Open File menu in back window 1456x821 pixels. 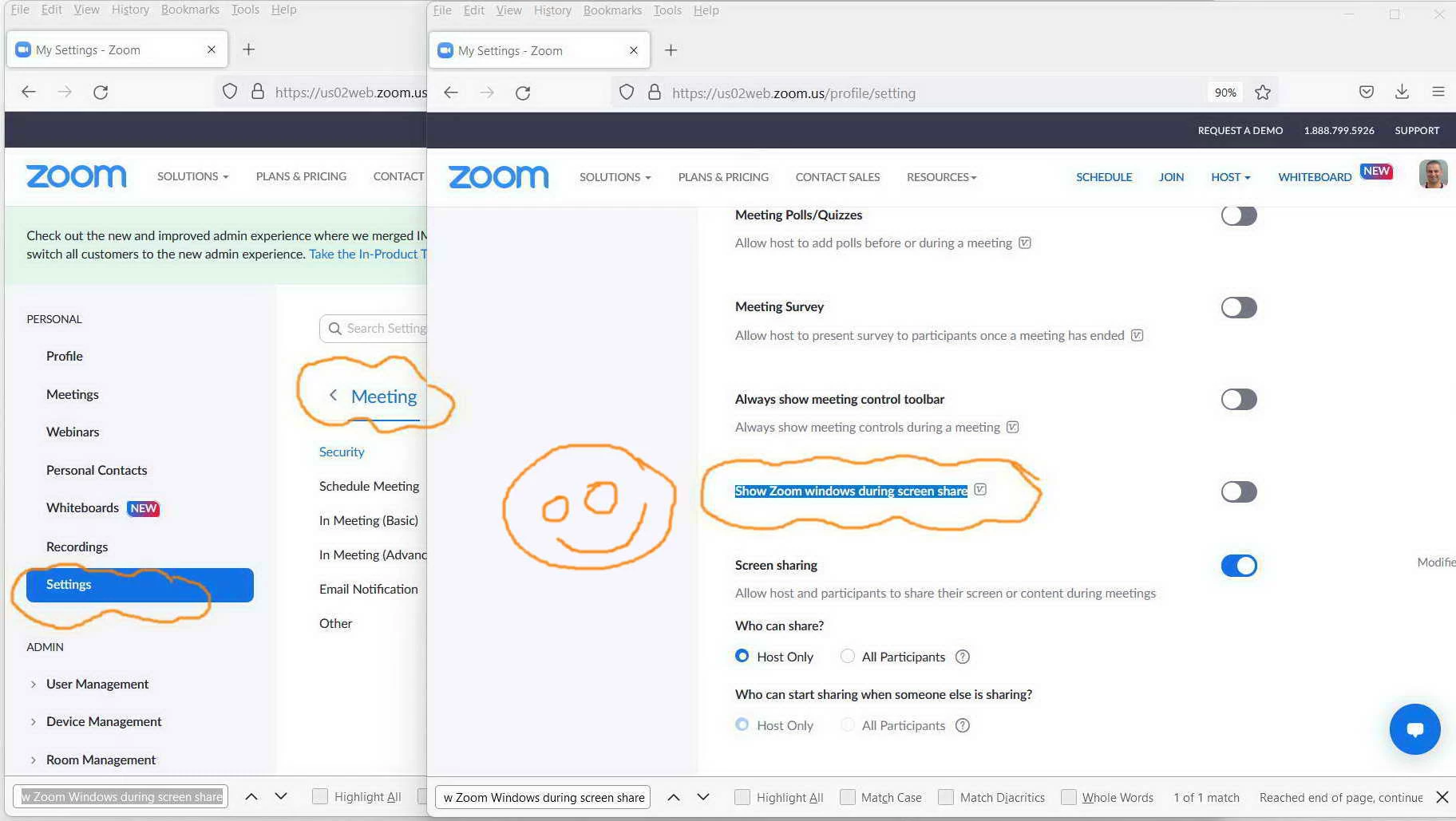pyautogui.click(x=20, y=10)
